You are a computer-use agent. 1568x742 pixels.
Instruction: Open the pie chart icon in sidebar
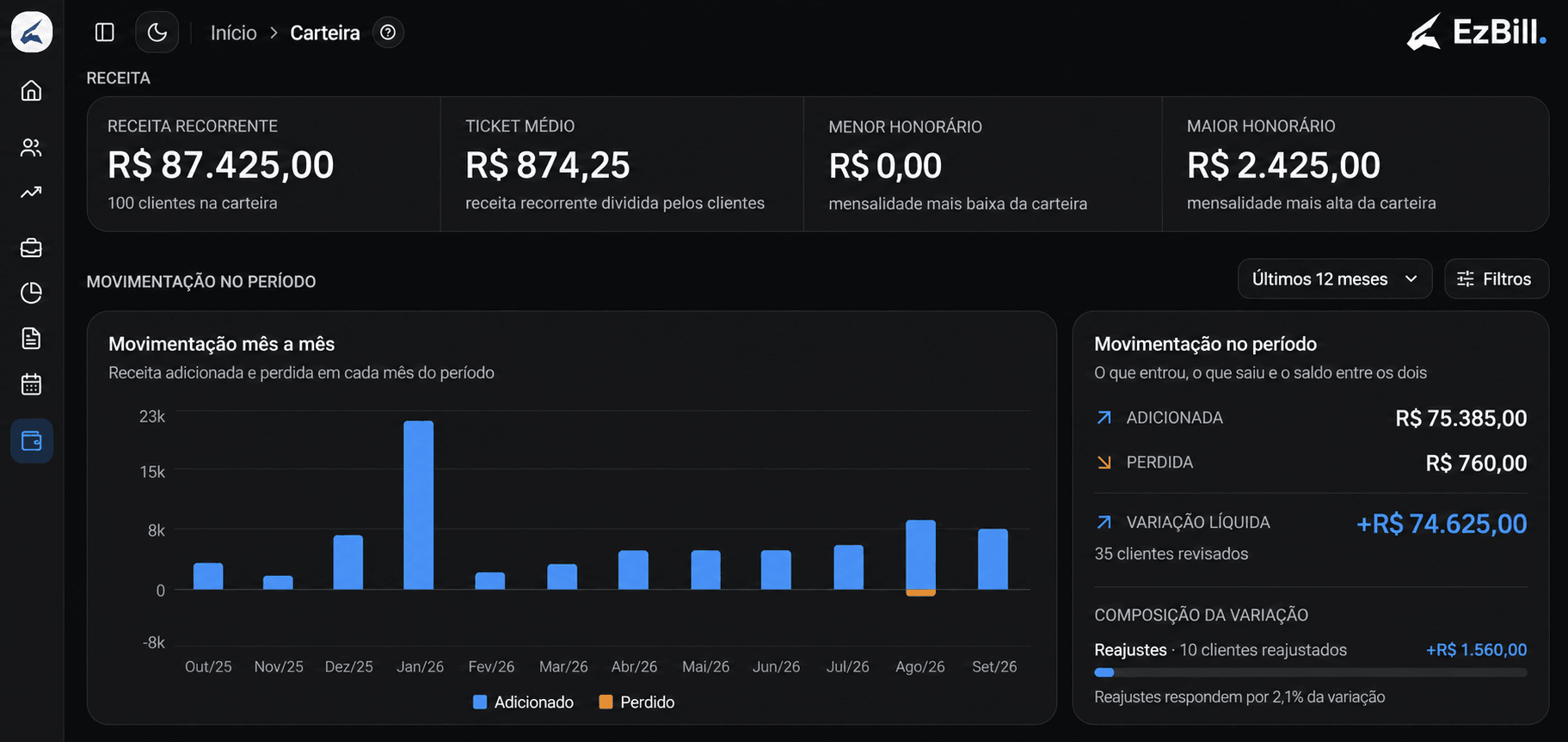click(31, 293)
